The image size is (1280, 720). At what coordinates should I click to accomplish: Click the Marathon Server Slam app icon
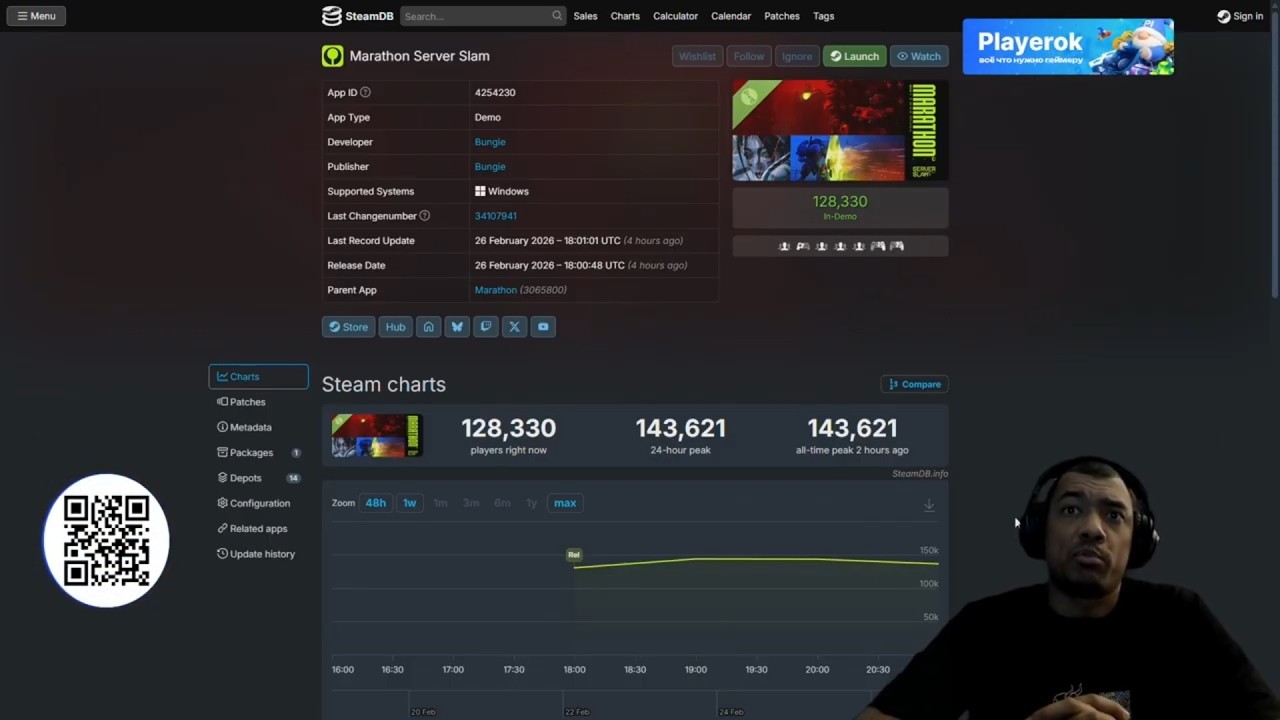coord(332,56)
